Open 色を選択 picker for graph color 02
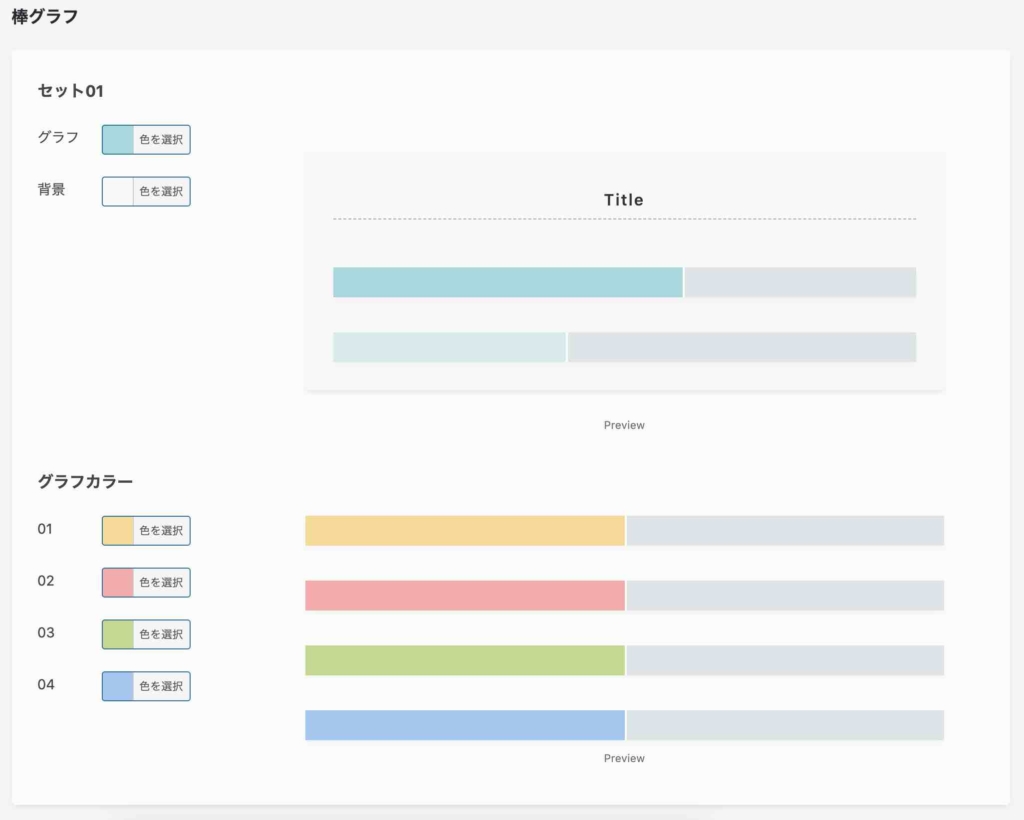 (161, 583)
